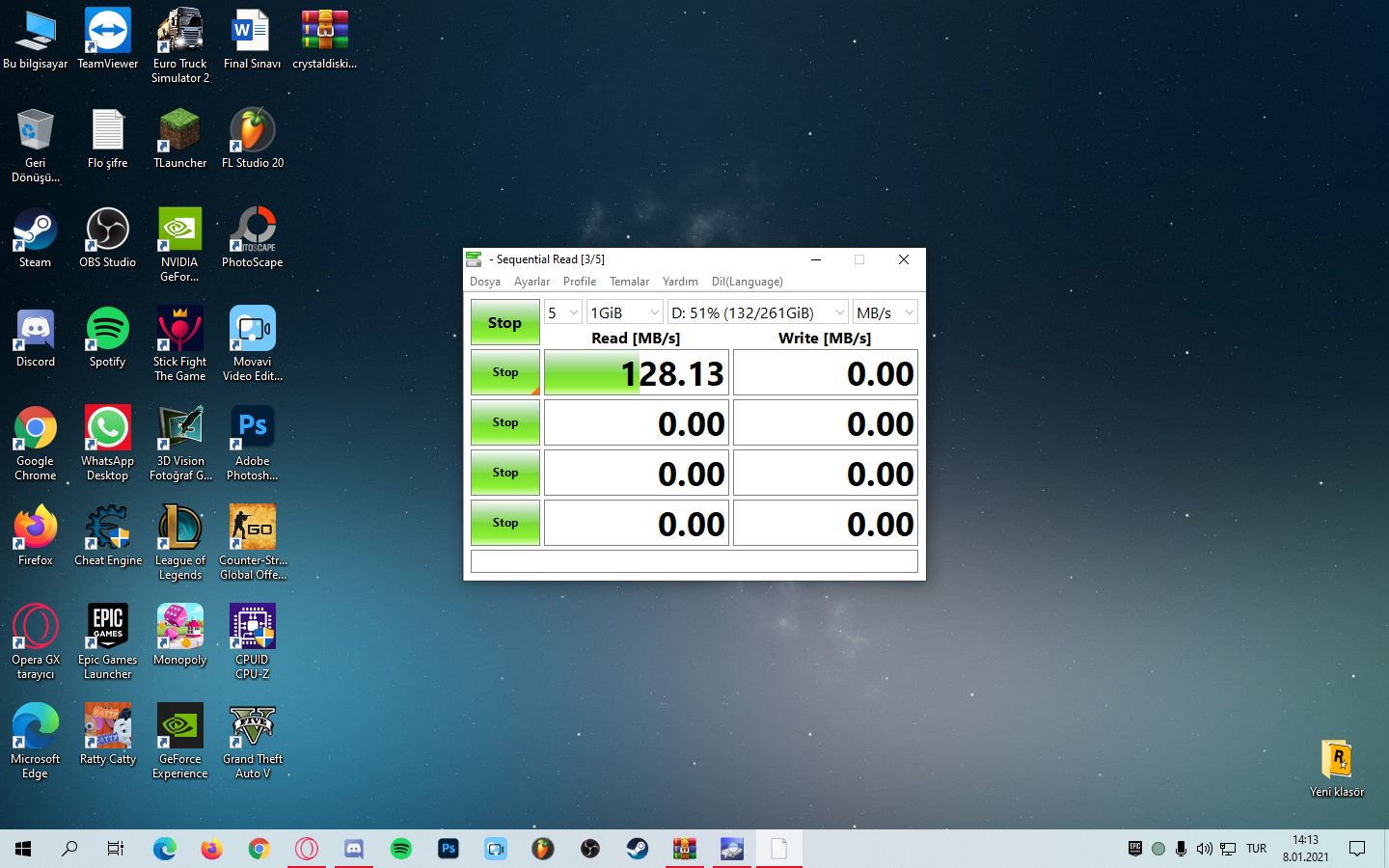
Task: Select the WhatsApp Desktop icon
Action: [x=107, y=444]
